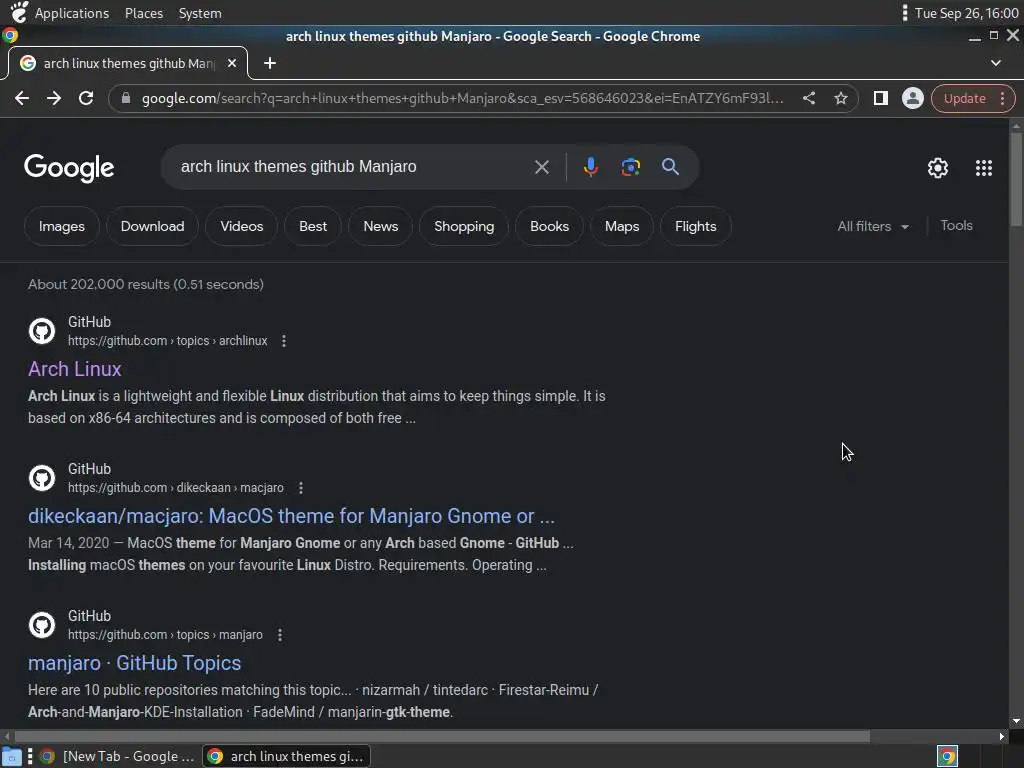Switch to Flights results
The width and height of the screenshot is (1024, 768).
point(696,226)
